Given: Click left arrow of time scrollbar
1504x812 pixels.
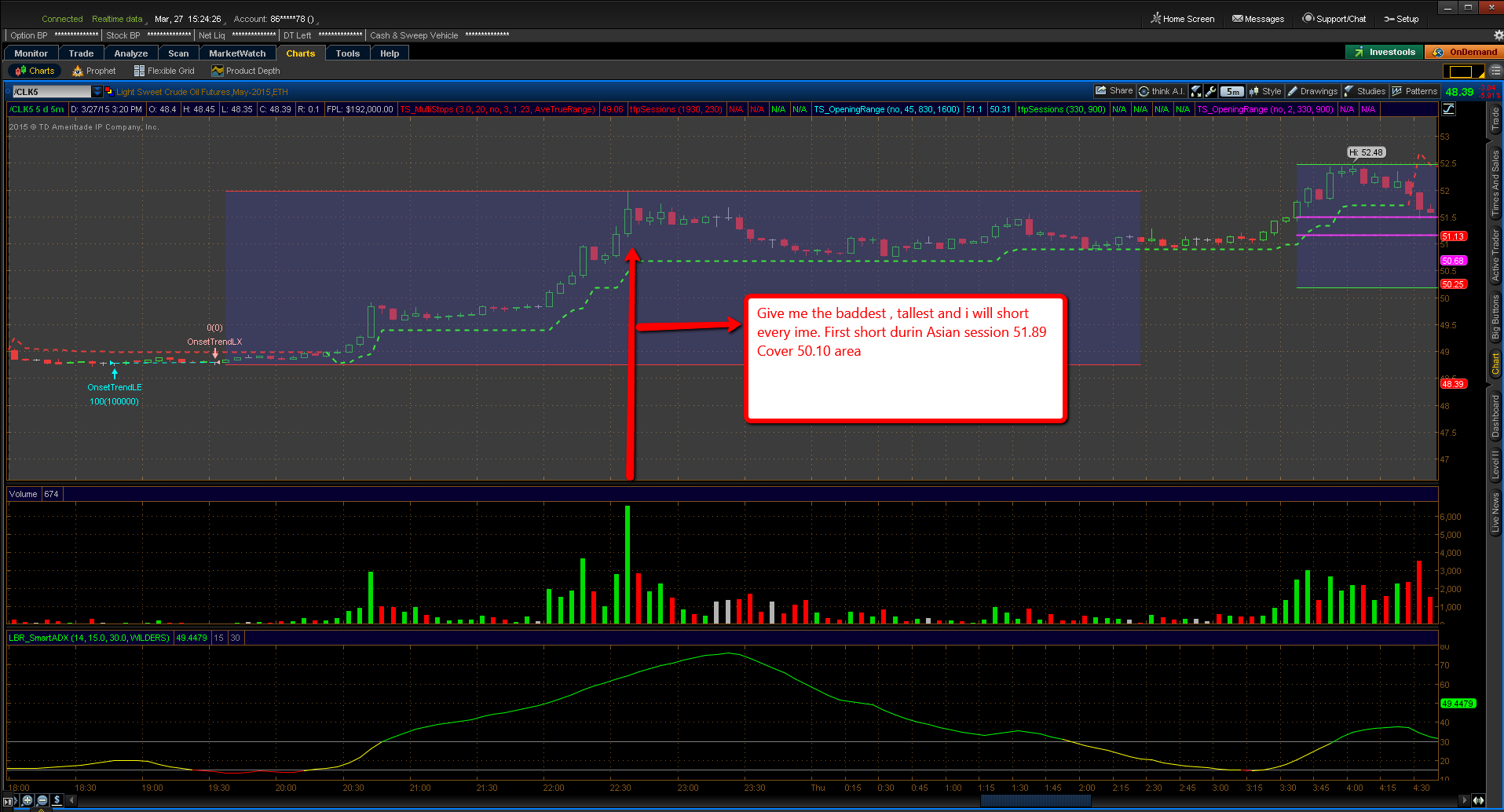Looking at the screenshot, I should coord(72,800).
